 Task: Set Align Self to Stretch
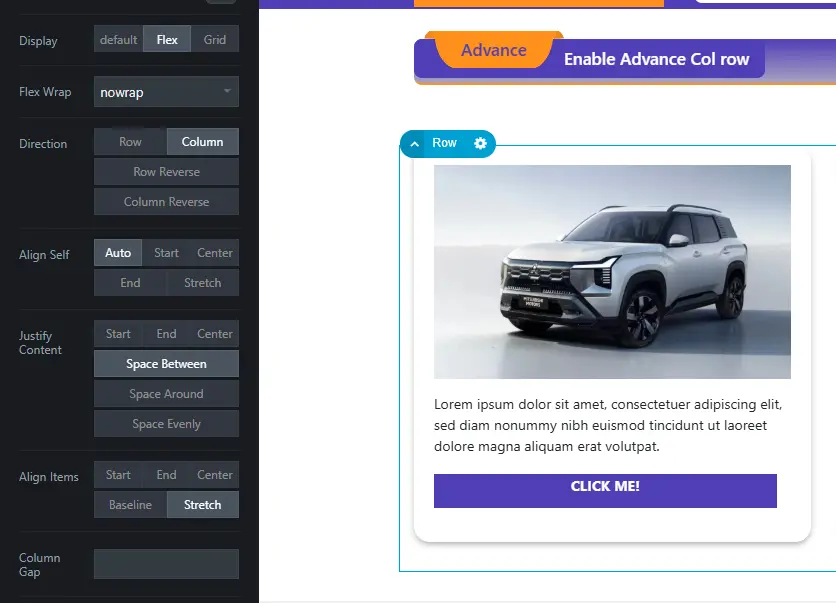pos(203,283)
